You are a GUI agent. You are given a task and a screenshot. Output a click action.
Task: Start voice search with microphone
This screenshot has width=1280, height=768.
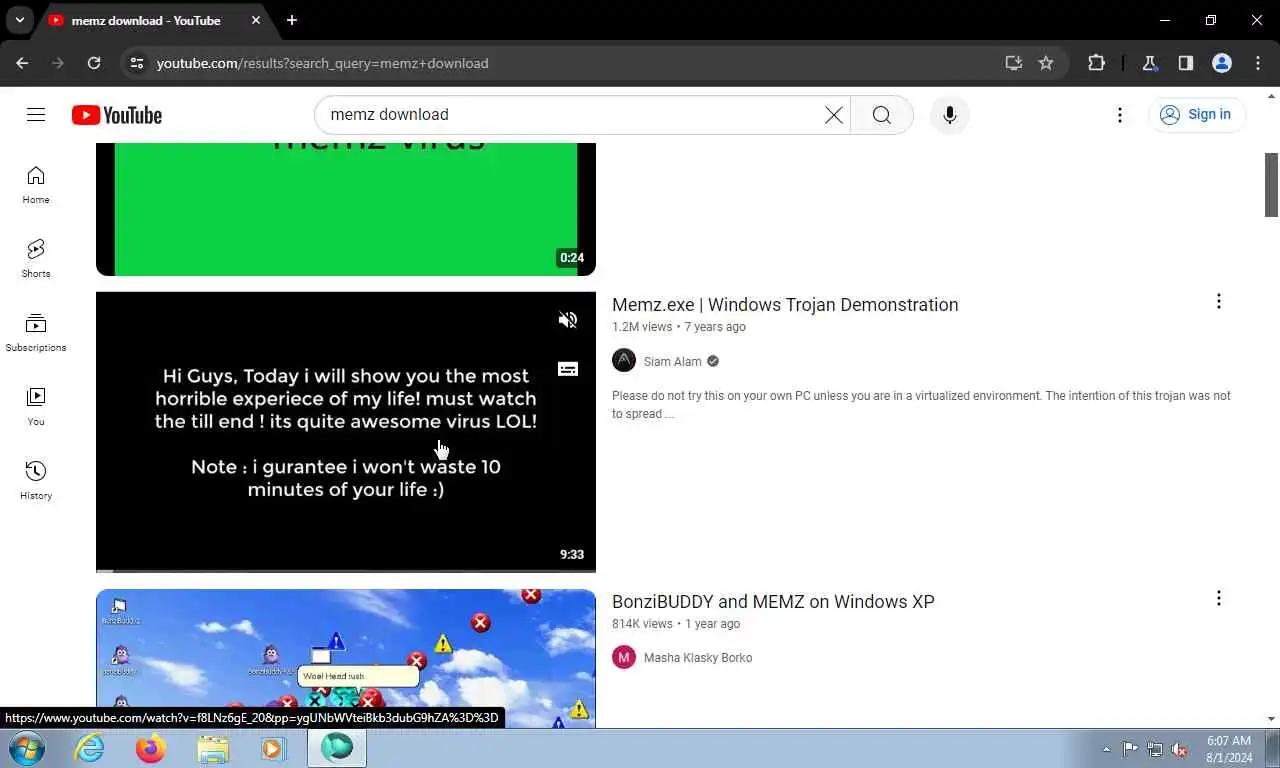[950, 115]
